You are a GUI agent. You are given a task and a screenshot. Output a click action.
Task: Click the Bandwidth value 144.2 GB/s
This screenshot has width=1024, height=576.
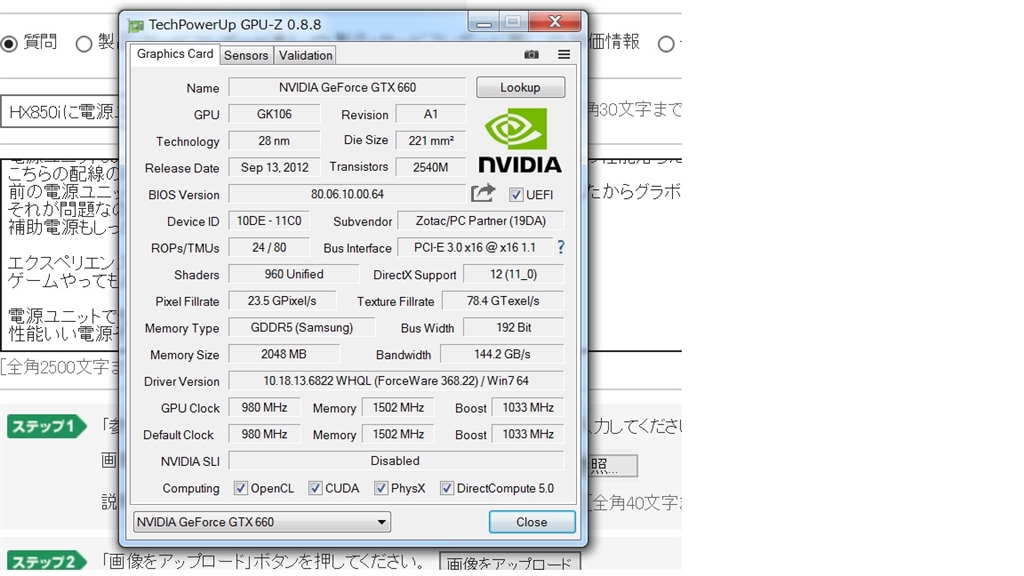click(502, 354)
